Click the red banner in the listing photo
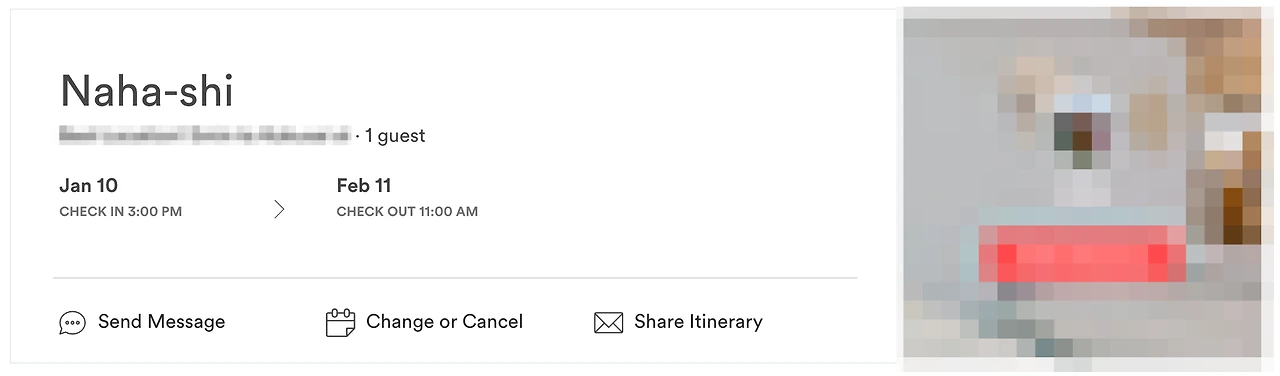 (x=1082, y=256)
